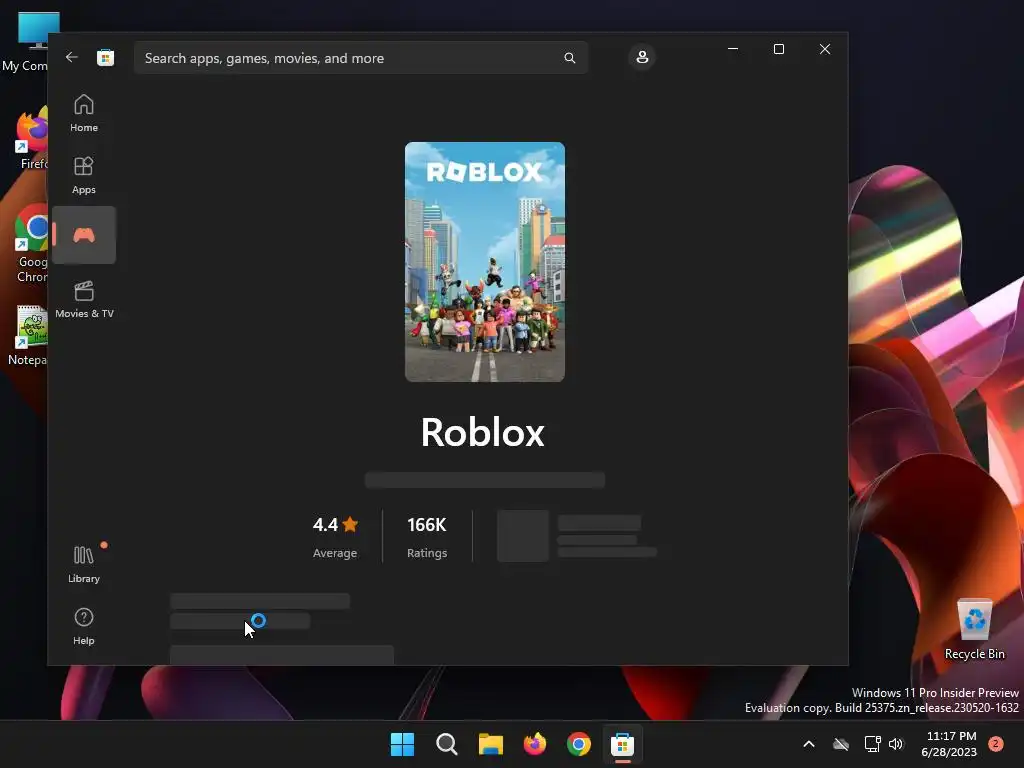
Task: Open the notification badge showing 2
Action: [x=996, y=744]
